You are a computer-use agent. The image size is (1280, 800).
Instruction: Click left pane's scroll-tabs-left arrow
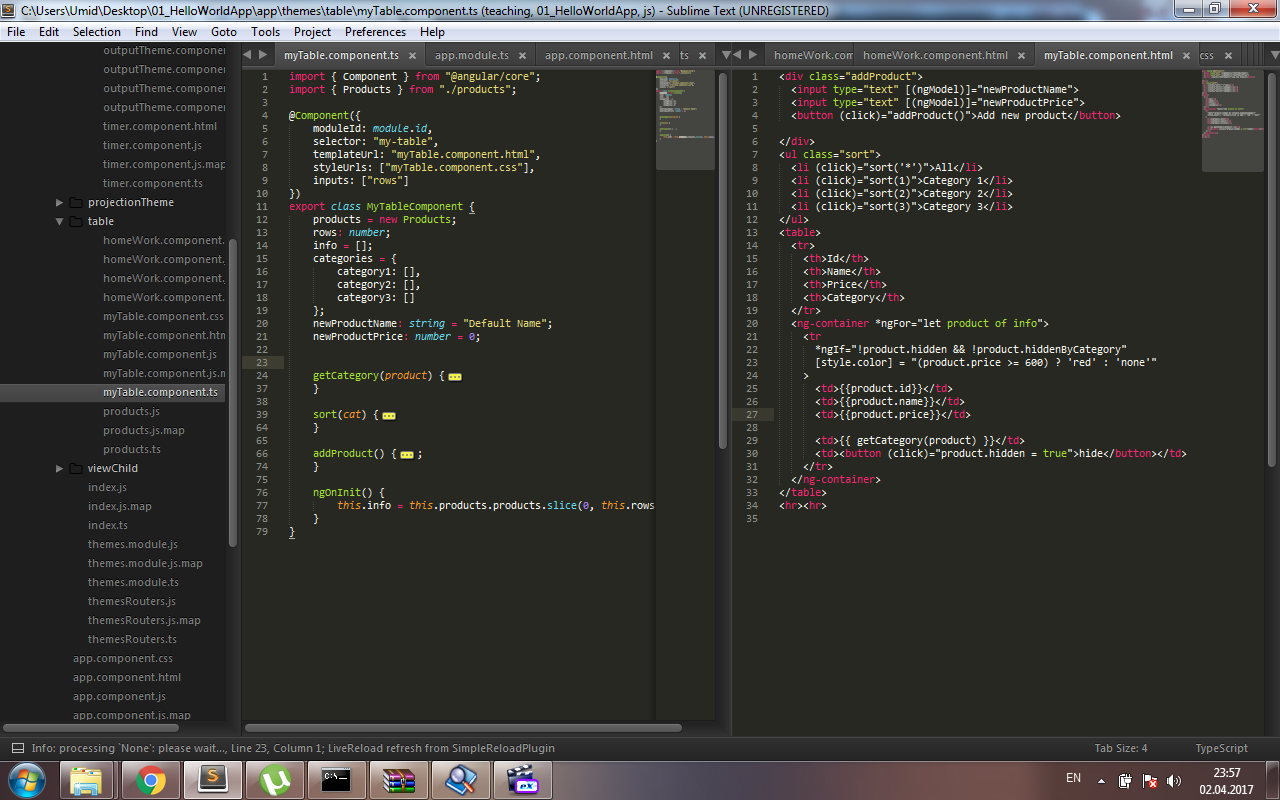(x=248, y=55)
